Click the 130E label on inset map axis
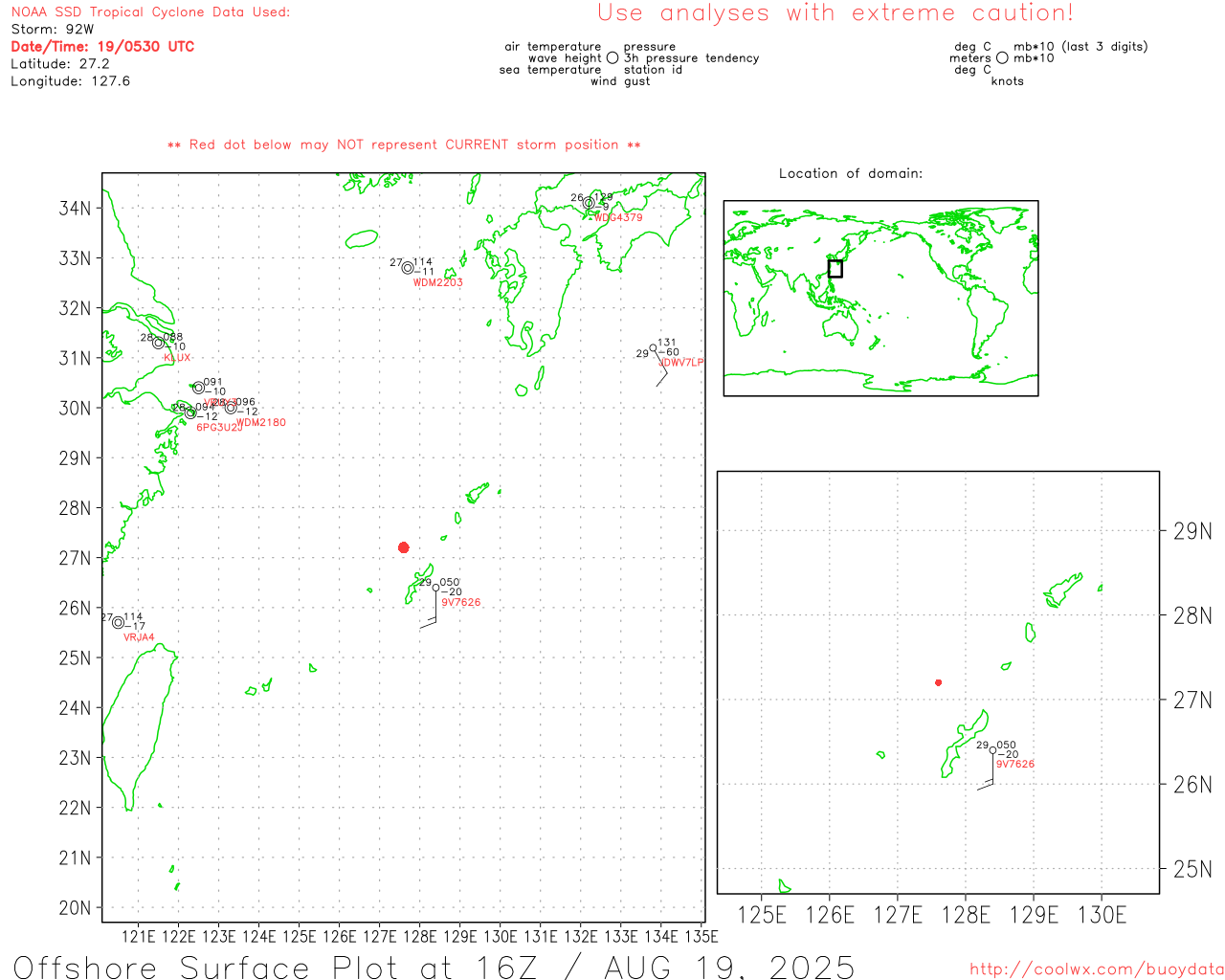This screenshot has width=1225, height=980. [x=1102, y=915]
